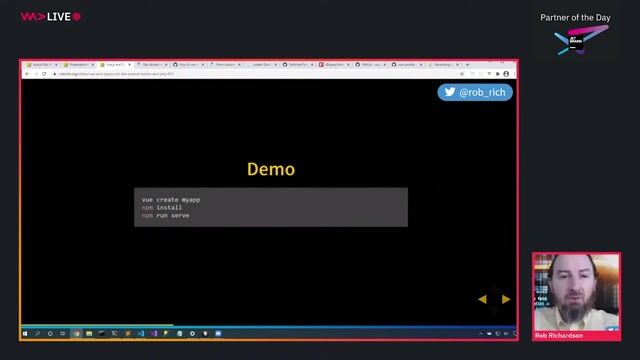Open the Chrome profile avatar menu
Screen dimensions: 640x360
point(506,74)
